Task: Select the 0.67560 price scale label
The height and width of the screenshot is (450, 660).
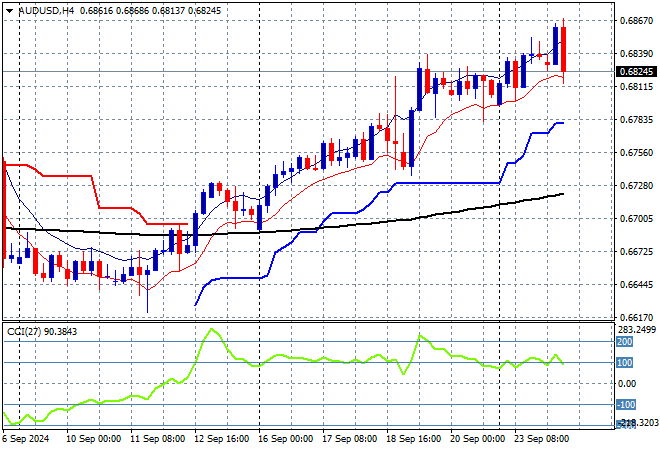Action: pyautogui.click(x=637, y=152)
